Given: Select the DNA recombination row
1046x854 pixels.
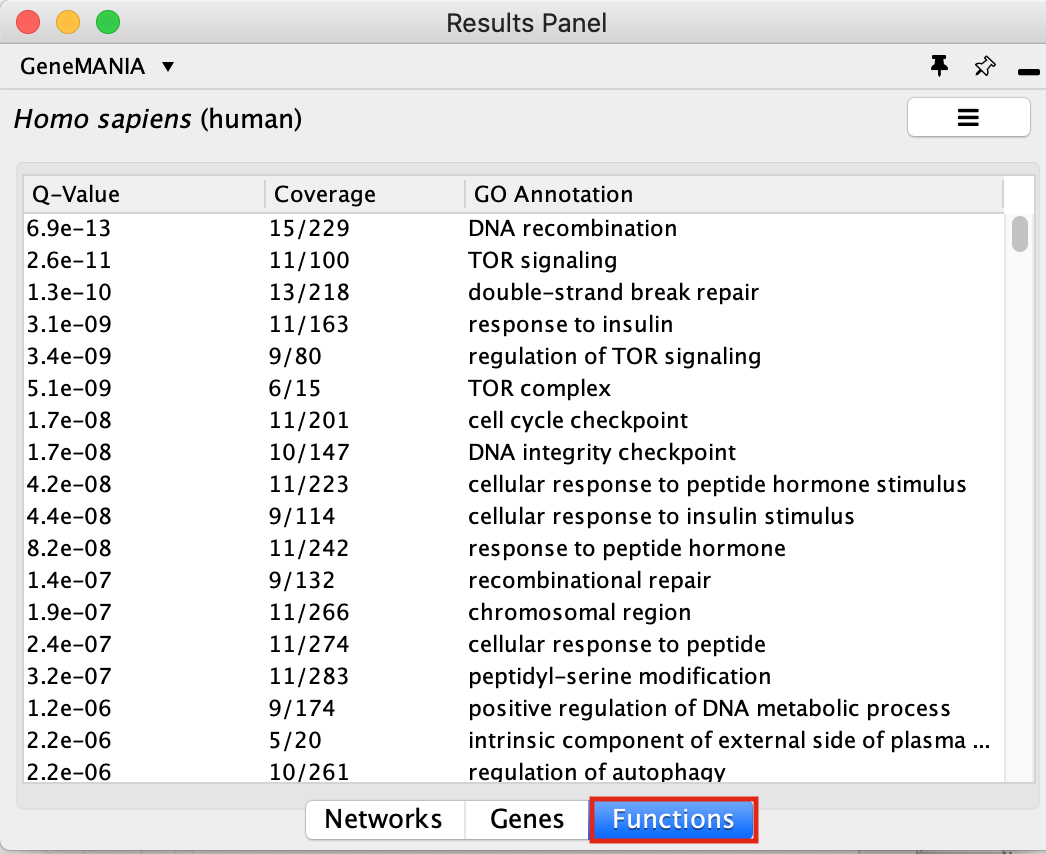Looking at the screenshot, I should (x=573, y=228).
